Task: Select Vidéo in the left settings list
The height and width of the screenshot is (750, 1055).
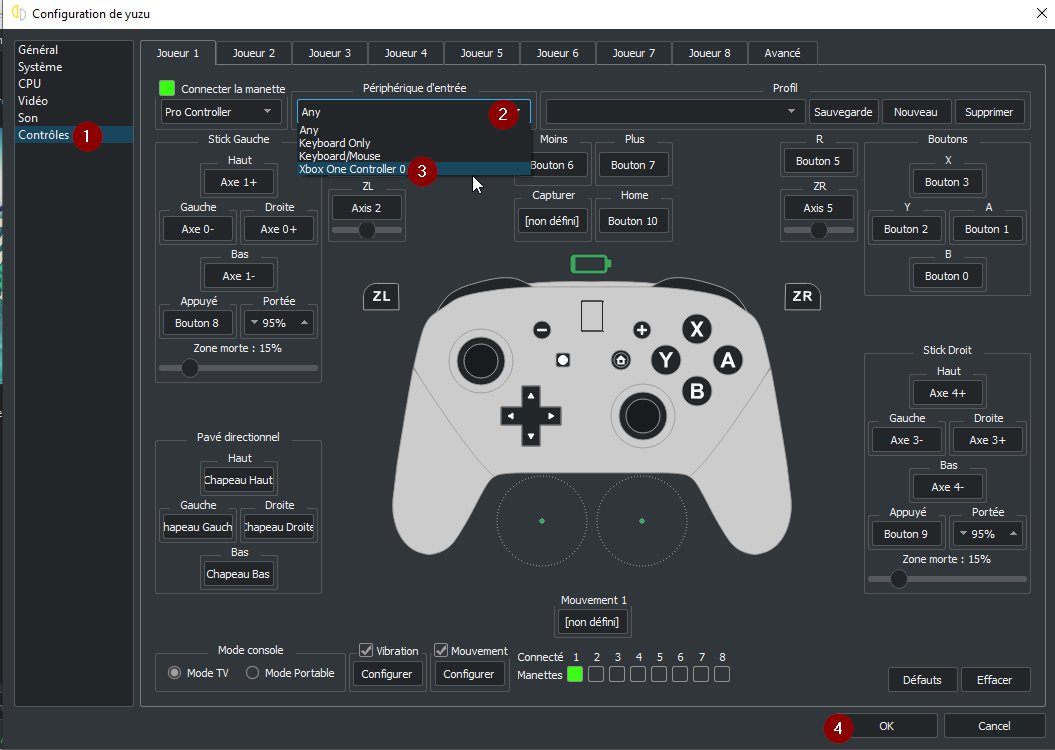Action: pos(33,101)
